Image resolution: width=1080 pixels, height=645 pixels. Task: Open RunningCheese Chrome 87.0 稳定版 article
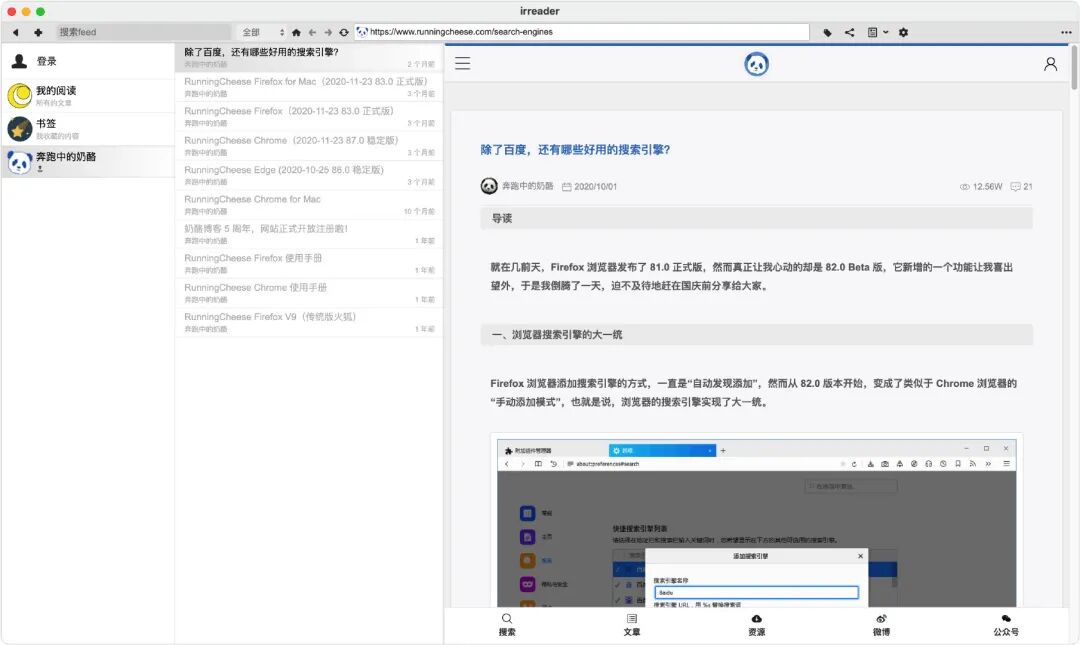coord(309,146)
